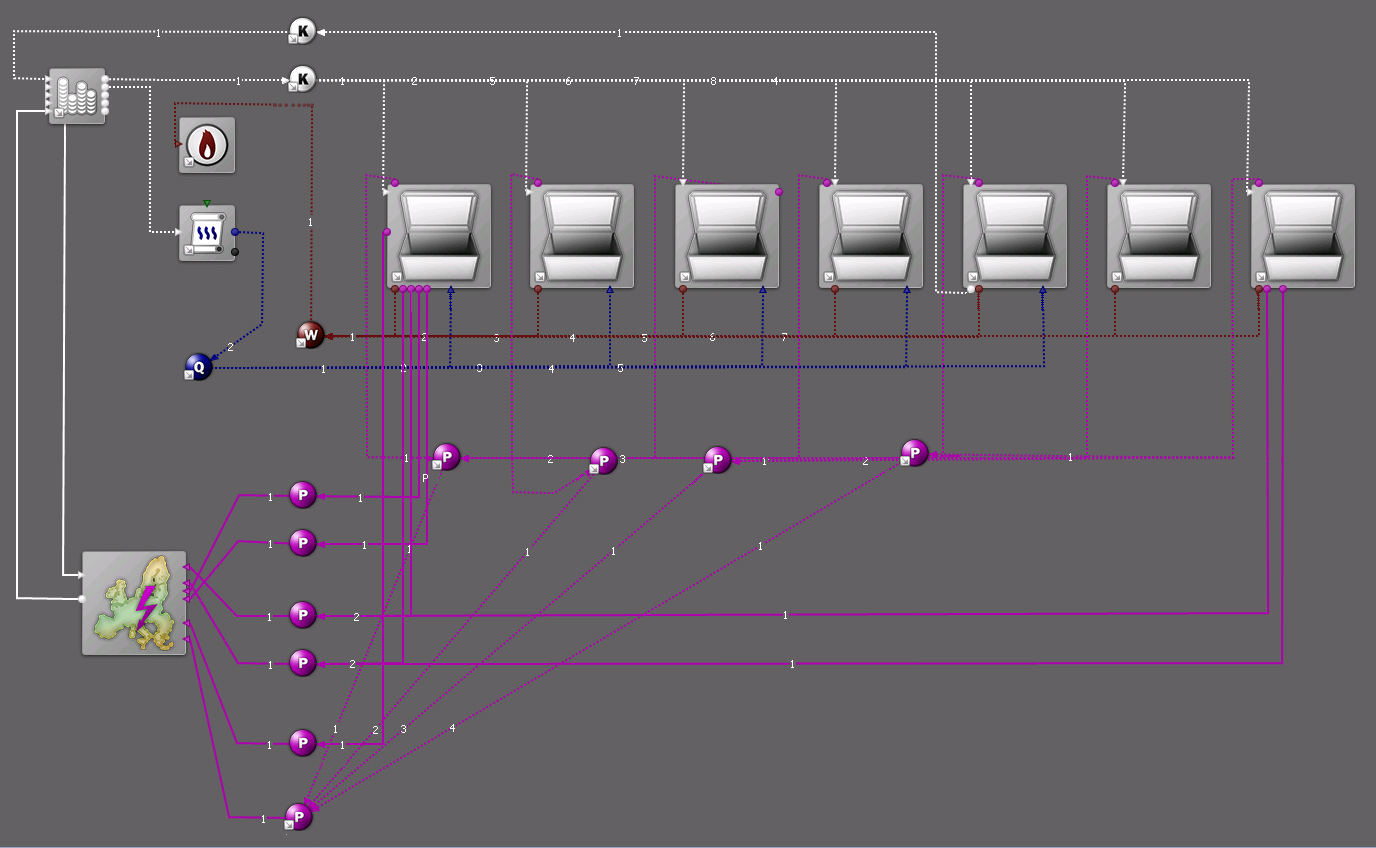The image size is (1376, 848).
Task: Open the corner arrow on the W node
Action: [x=301, y=343]
